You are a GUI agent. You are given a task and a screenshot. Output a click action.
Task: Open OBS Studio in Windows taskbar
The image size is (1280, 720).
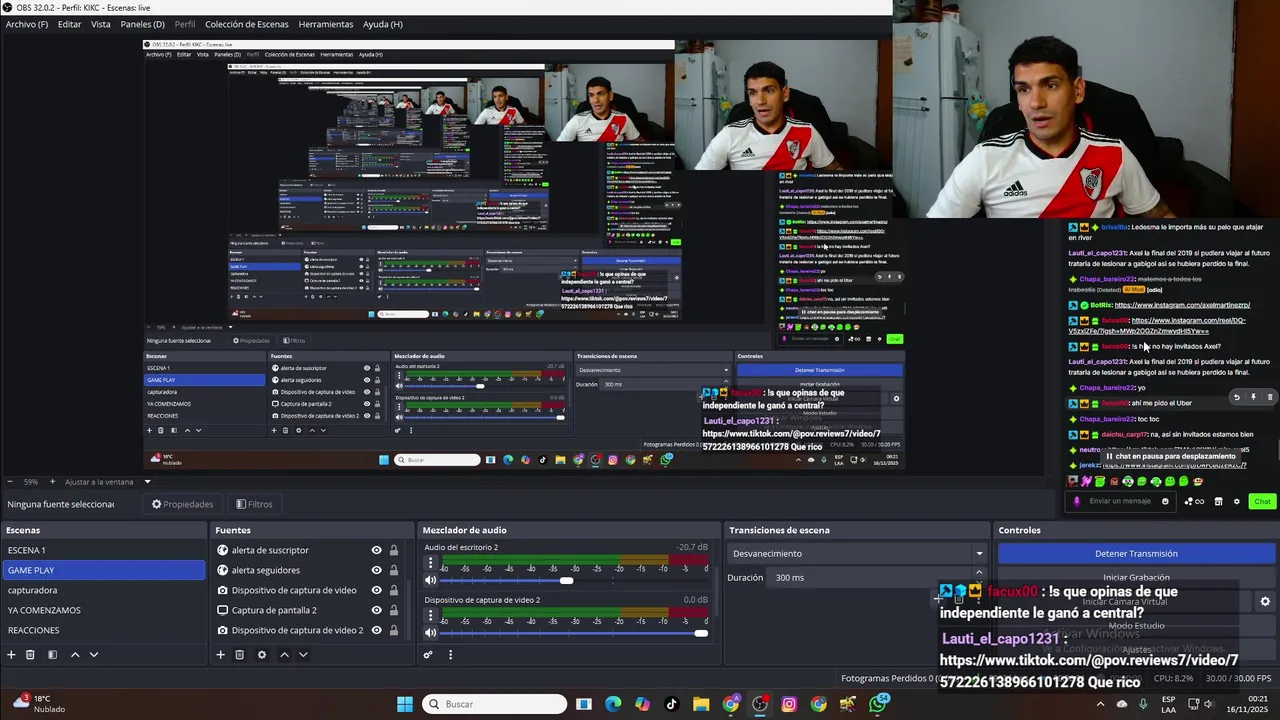click(760, 704)
